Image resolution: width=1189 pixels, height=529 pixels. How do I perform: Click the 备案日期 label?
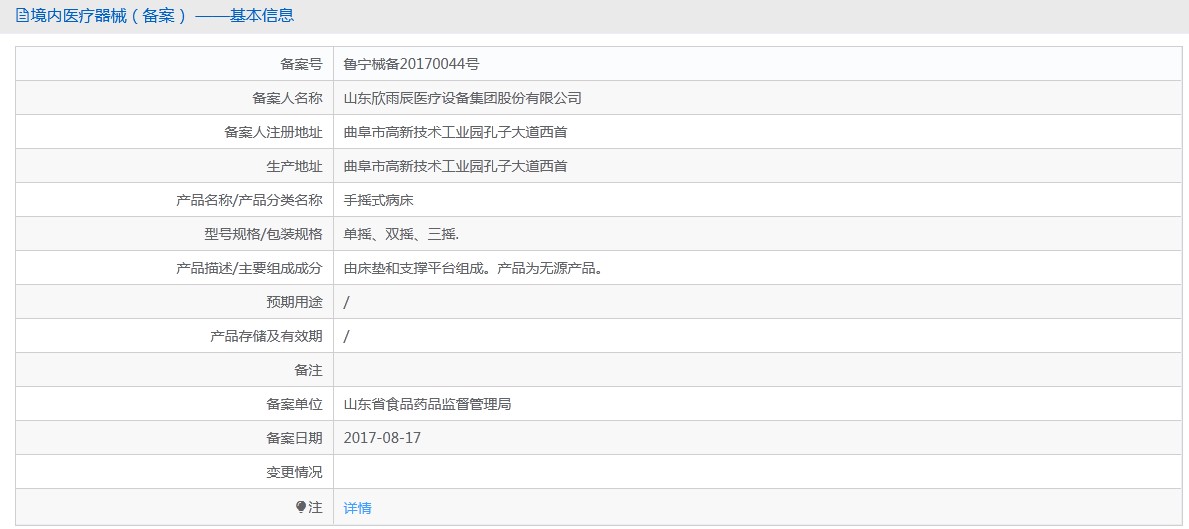tap(295, 438)
